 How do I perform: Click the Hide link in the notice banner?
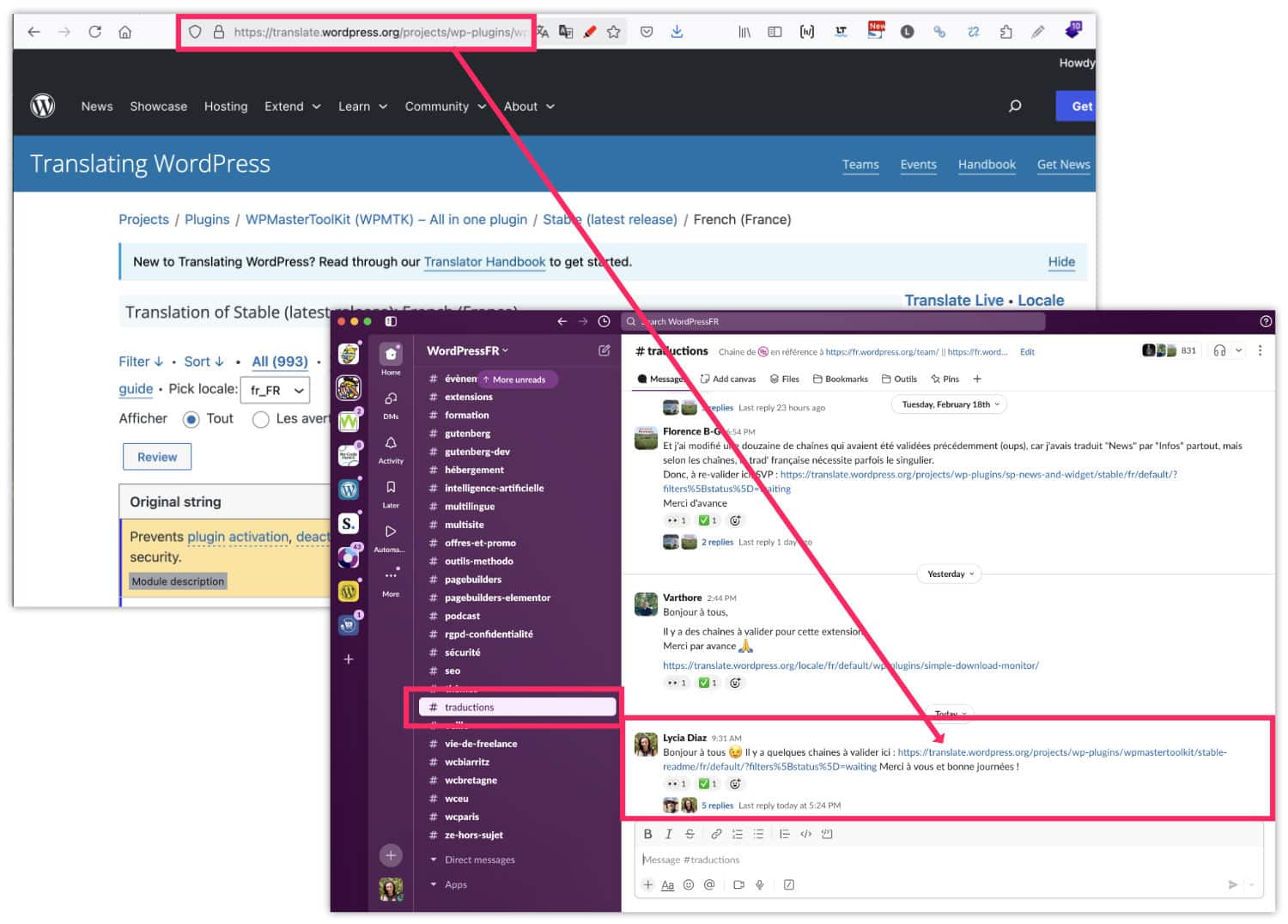1061,262
